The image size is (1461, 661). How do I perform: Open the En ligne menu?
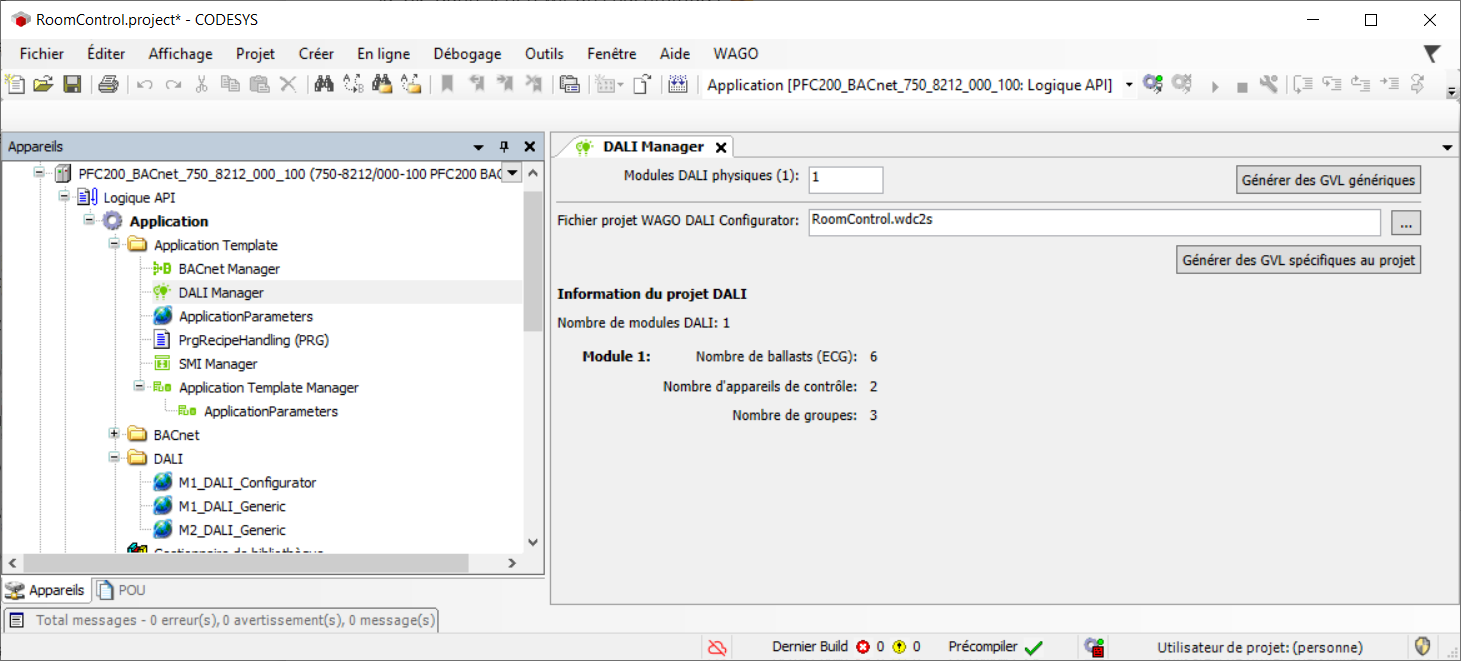point(384,54)
